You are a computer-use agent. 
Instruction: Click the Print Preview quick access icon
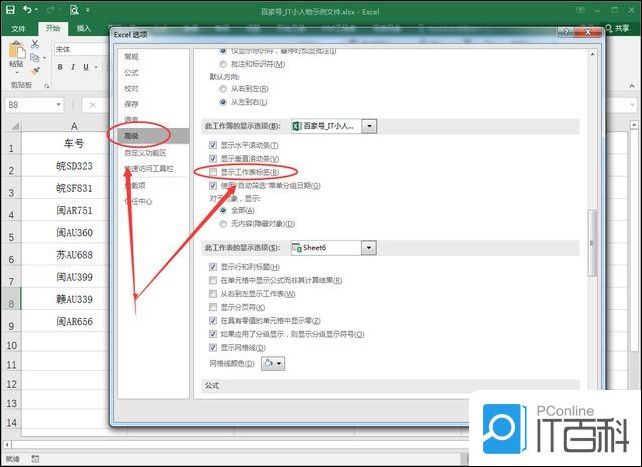point(74,9)
